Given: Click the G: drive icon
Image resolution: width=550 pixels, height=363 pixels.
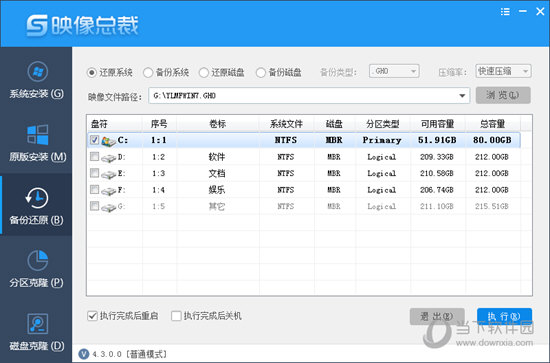Looking at the screenshot, I should point(108,207).
